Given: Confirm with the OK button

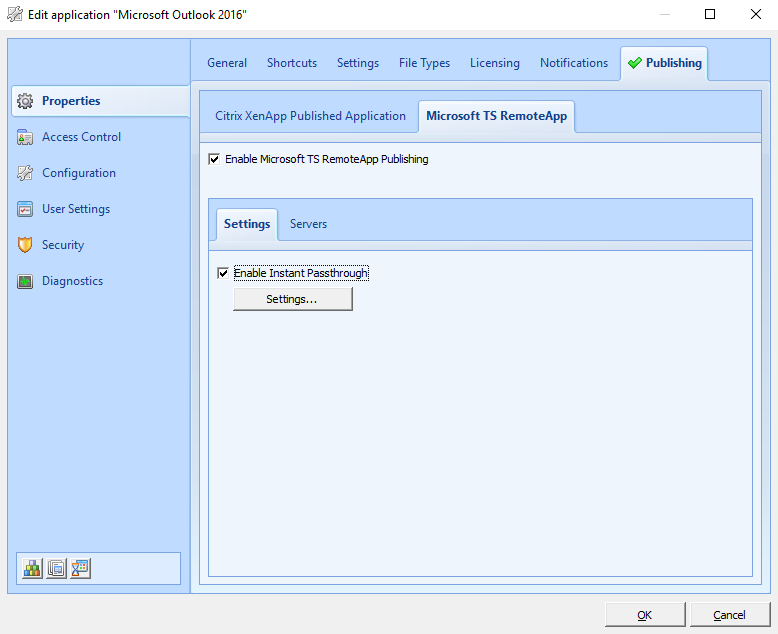Looking at the screenshot, I should 645,615.
